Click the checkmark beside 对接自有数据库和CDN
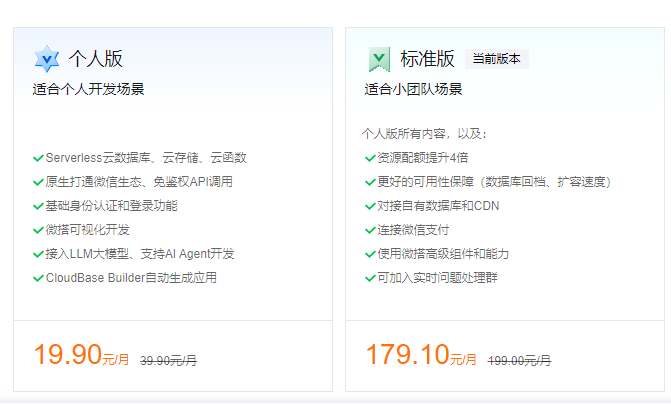 (370, 206)
